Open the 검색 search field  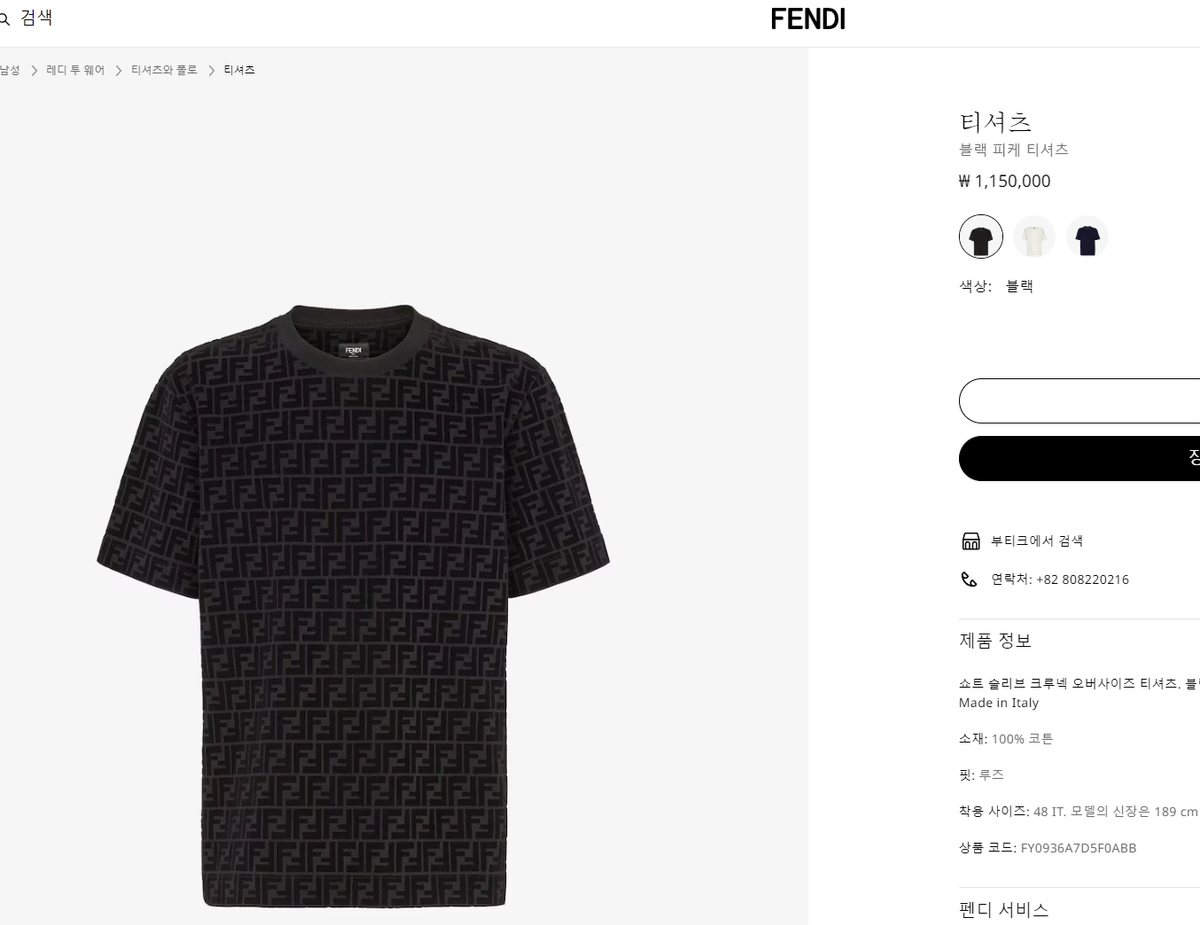37,18
